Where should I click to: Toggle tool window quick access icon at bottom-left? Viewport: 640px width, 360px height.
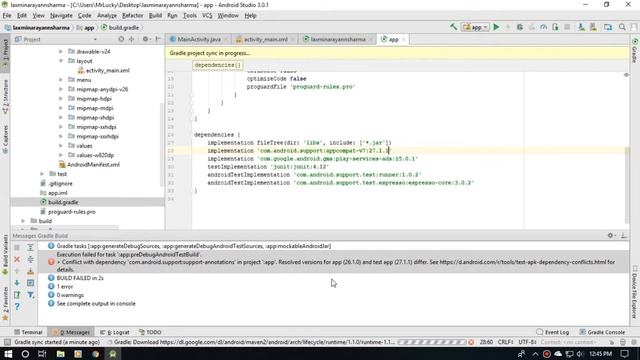click(7, 342)
